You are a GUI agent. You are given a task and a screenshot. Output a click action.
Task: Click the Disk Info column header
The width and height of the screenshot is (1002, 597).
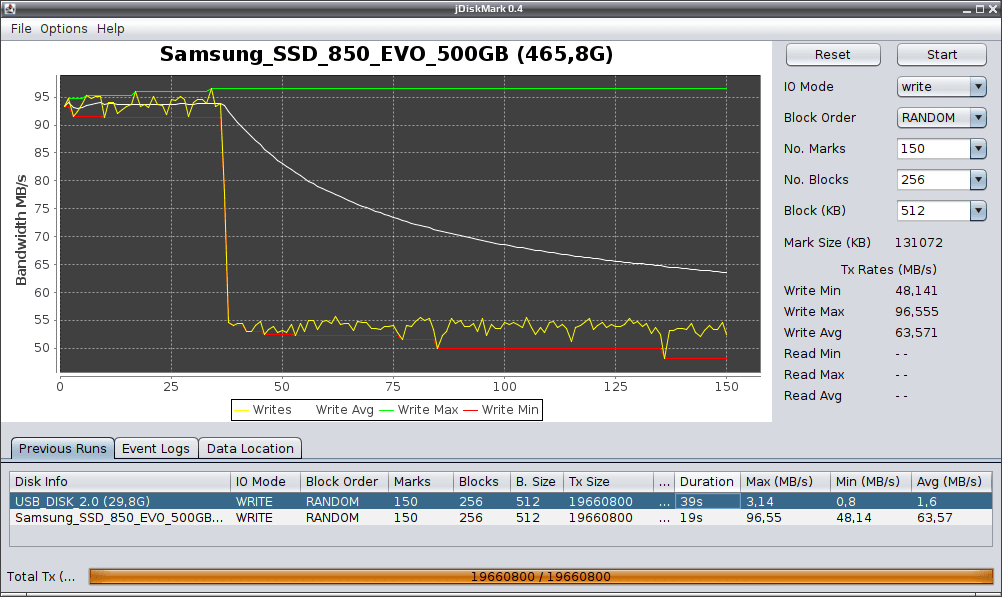[120, 482]
